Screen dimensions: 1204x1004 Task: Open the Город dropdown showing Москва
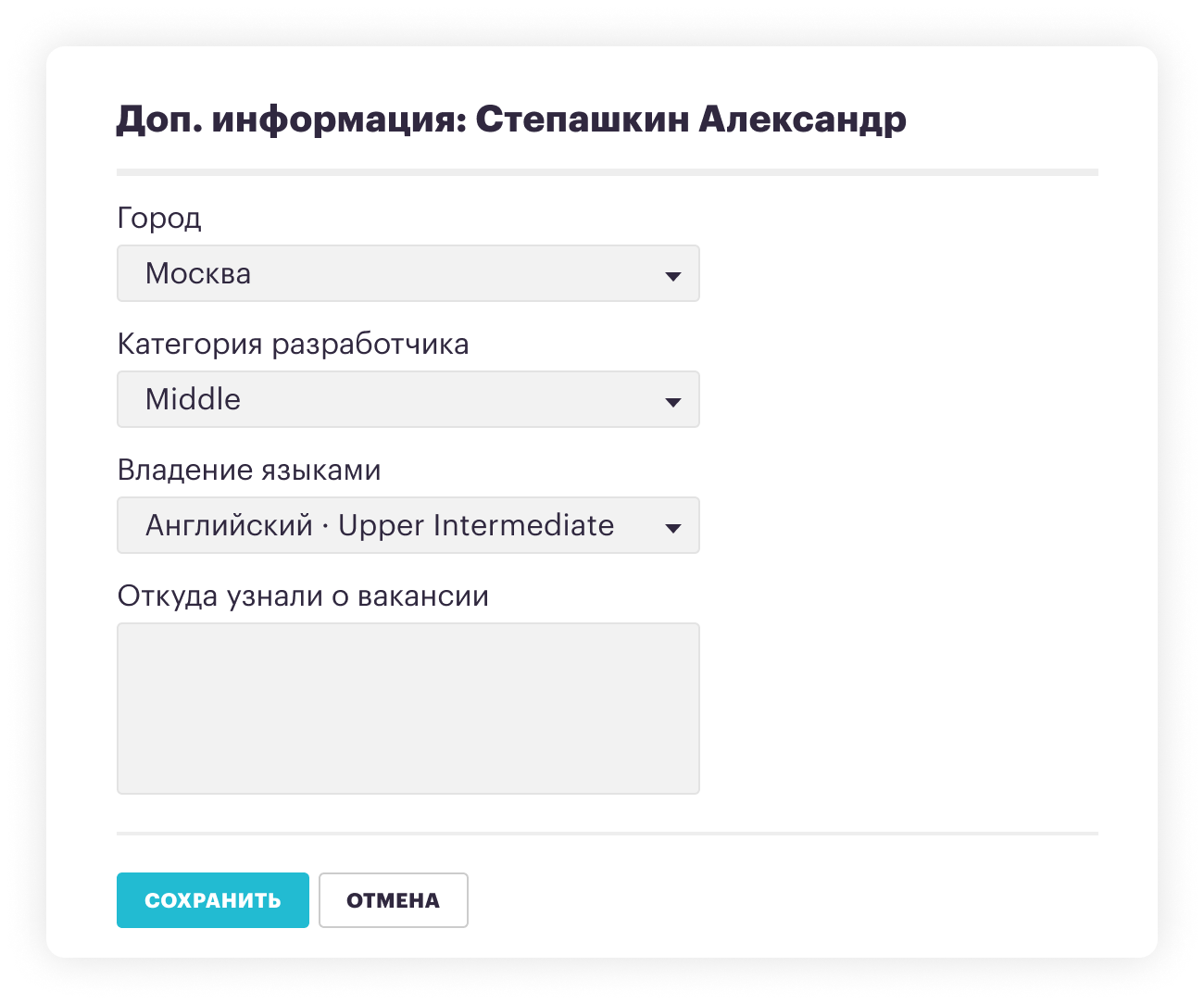tap(408, 273)
